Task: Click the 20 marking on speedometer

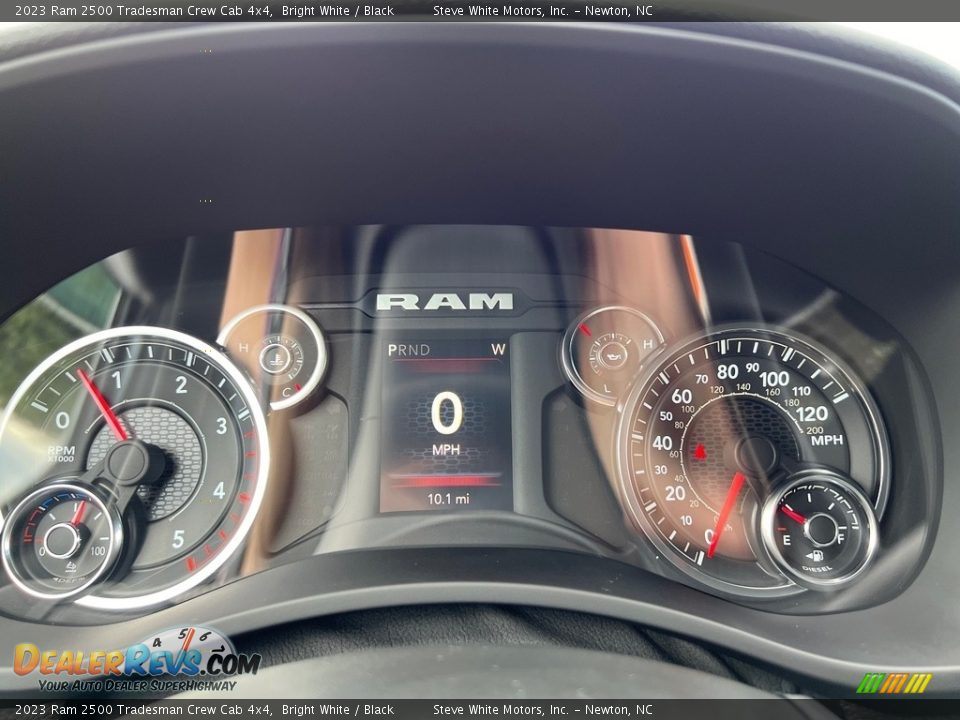Action: [x=675, y=493]
